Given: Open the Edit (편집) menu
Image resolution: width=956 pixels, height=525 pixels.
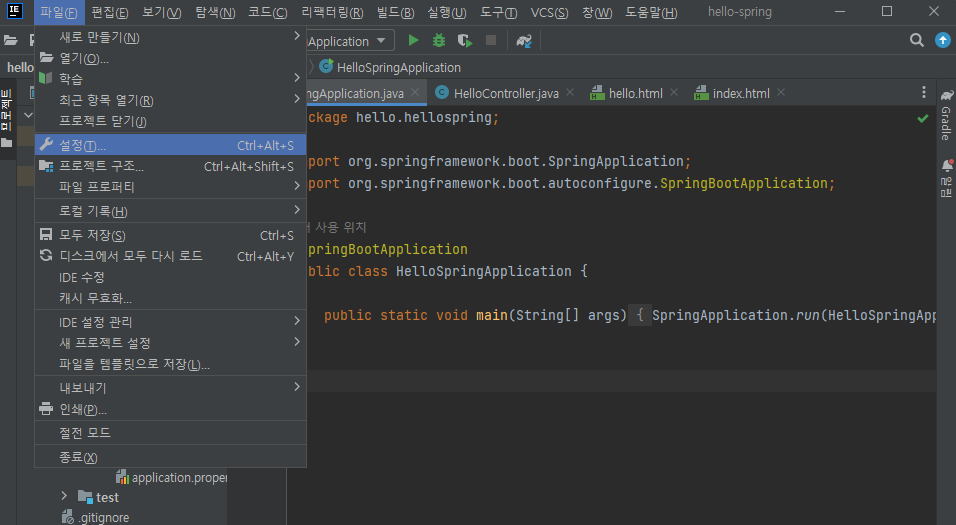Looking at the screenshot, I should [x=110, y=12].
